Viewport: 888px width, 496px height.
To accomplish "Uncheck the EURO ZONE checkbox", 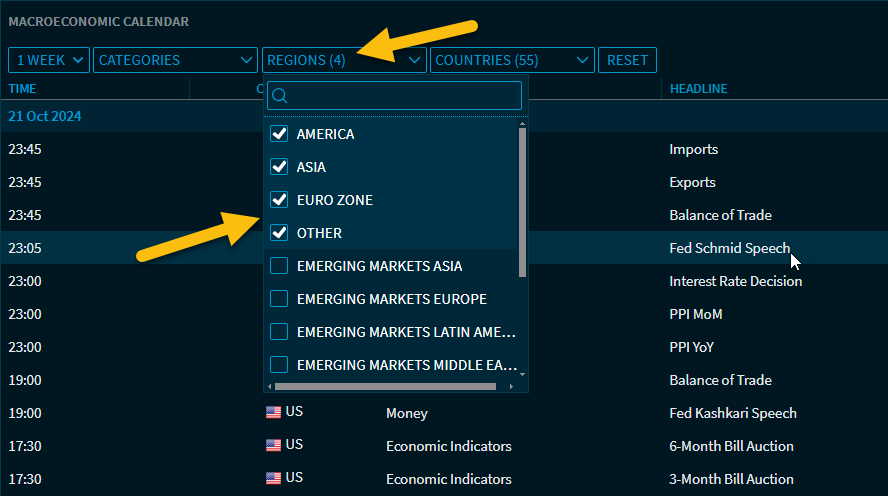I will pyautogui.click(x=279, y=200).
